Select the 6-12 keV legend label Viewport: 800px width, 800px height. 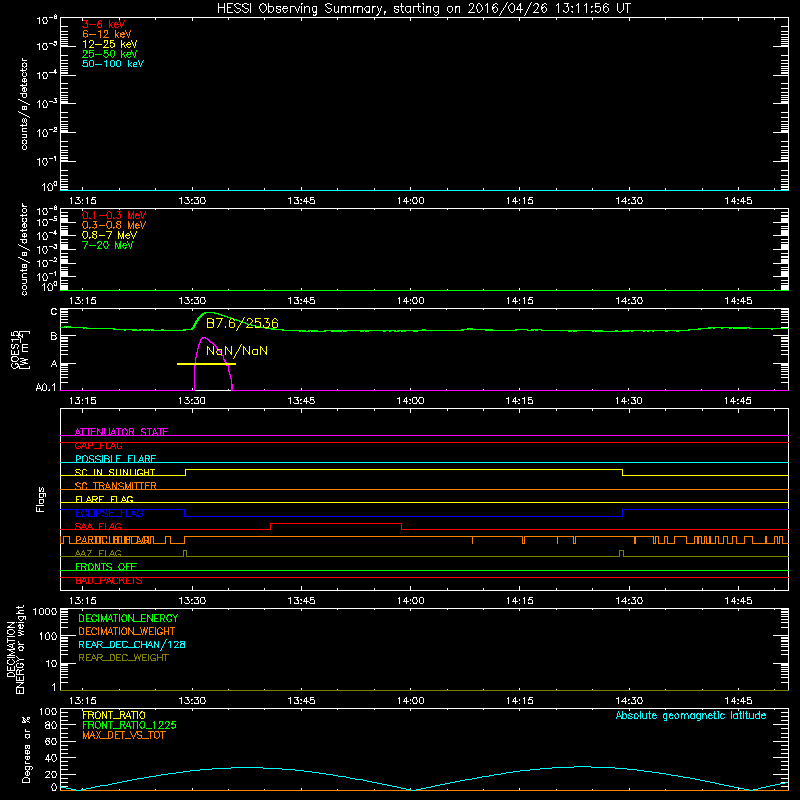pyautogui.click(x=107, y=34)
